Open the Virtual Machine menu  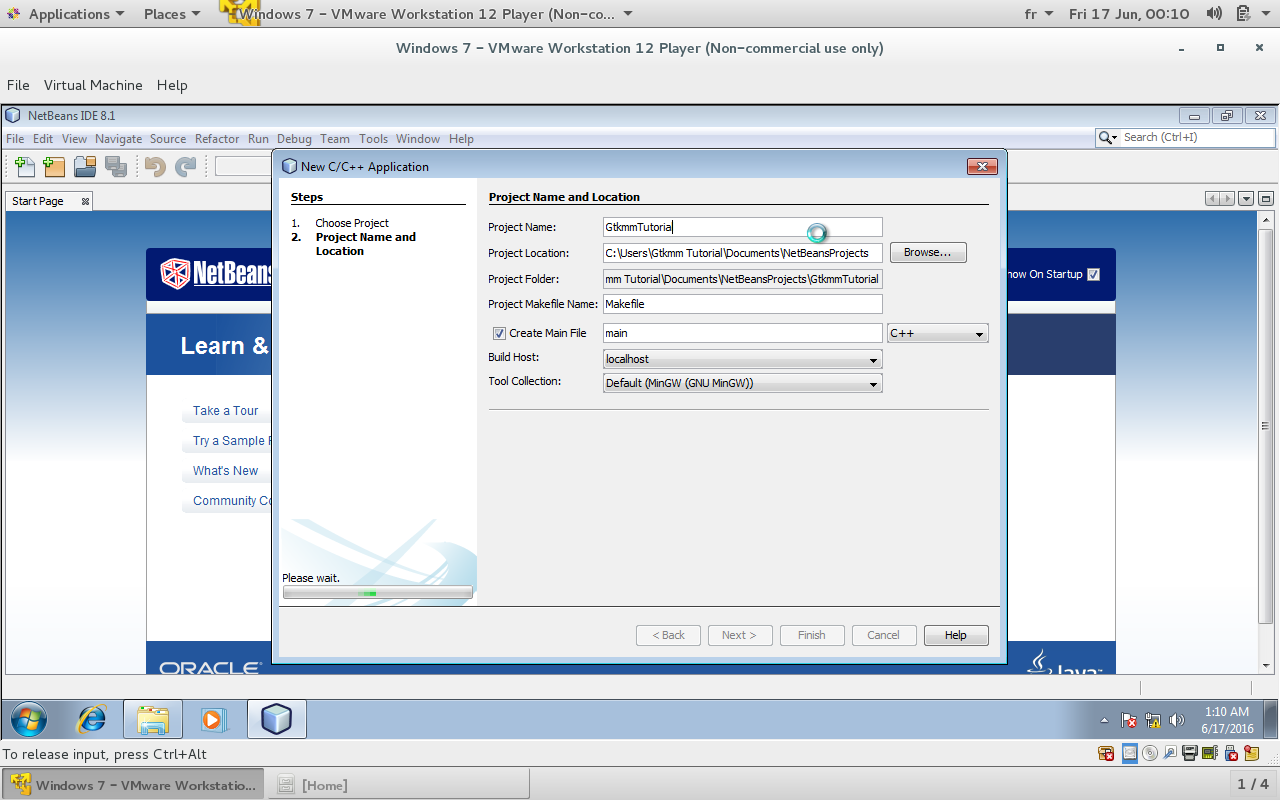[93, 85]
